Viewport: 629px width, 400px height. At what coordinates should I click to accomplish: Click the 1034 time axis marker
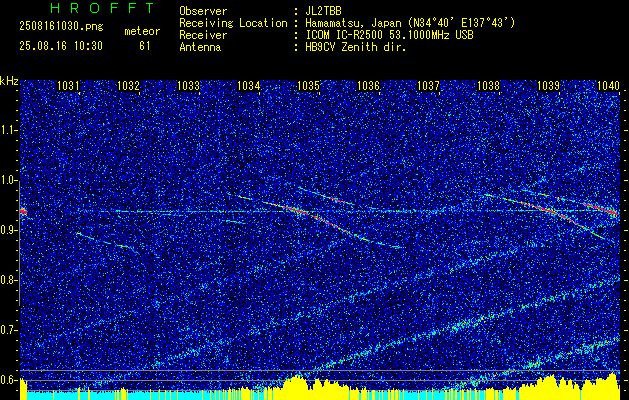coord(248,85)
